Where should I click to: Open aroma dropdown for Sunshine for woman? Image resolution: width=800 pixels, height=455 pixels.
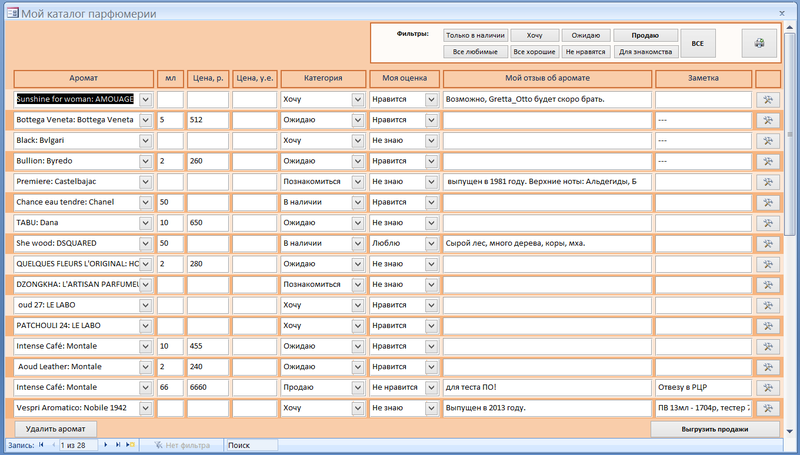pos(145,99)
